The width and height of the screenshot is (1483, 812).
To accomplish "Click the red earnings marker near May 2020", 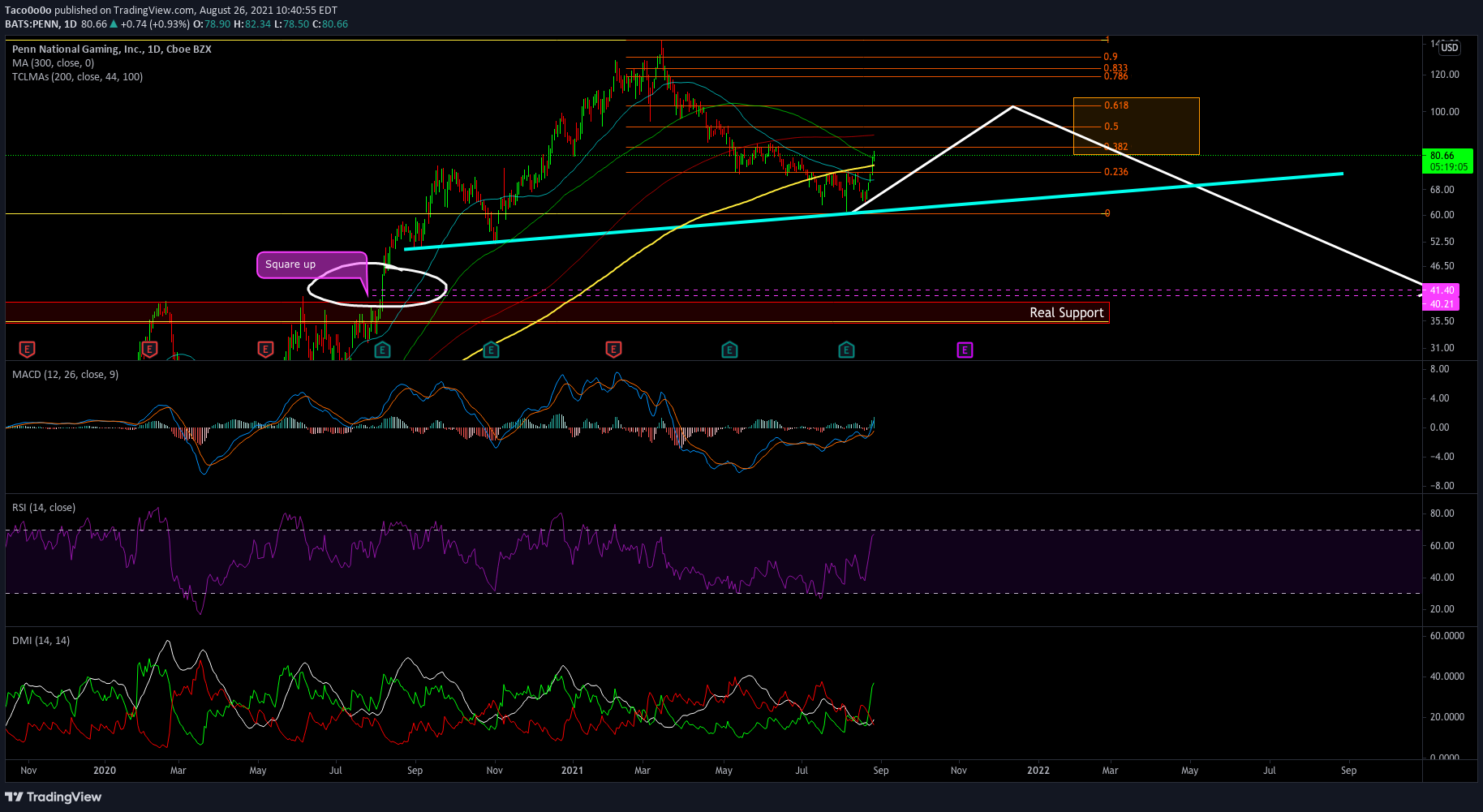I will coord(265,350).
